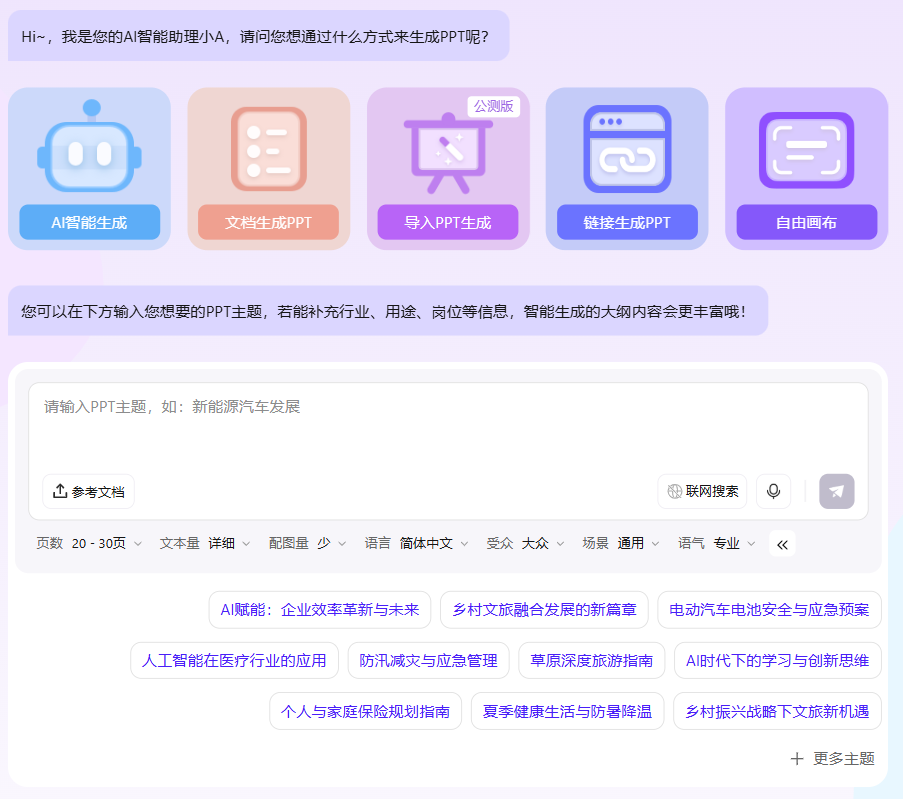Screen dimensions: 903x799
Task: Pick topic 夏季健康生活与防暑降温
Action: pos(567,711)
